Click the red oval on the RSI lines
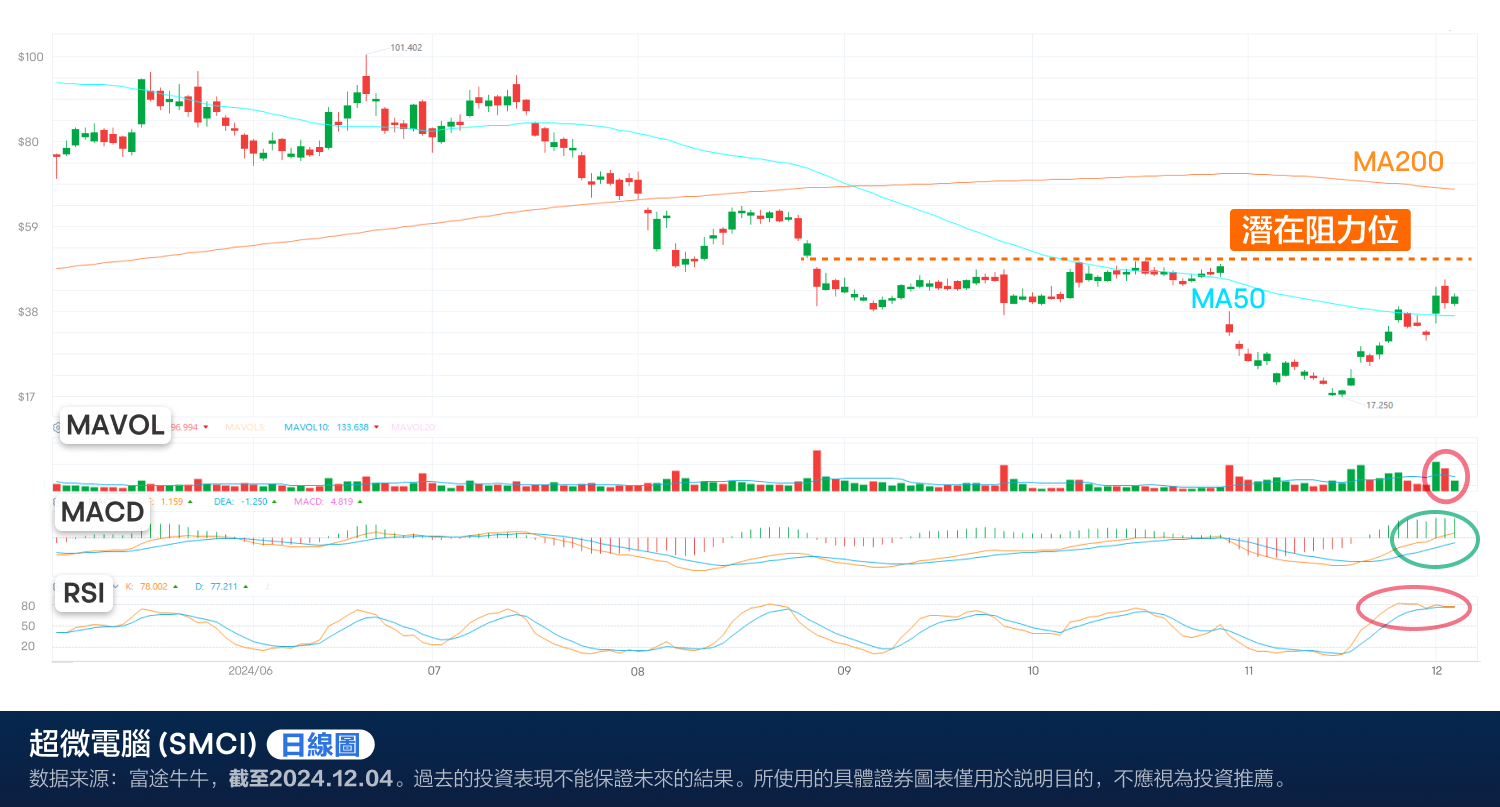This screenshot has width=1500, height=807. 1413,608
